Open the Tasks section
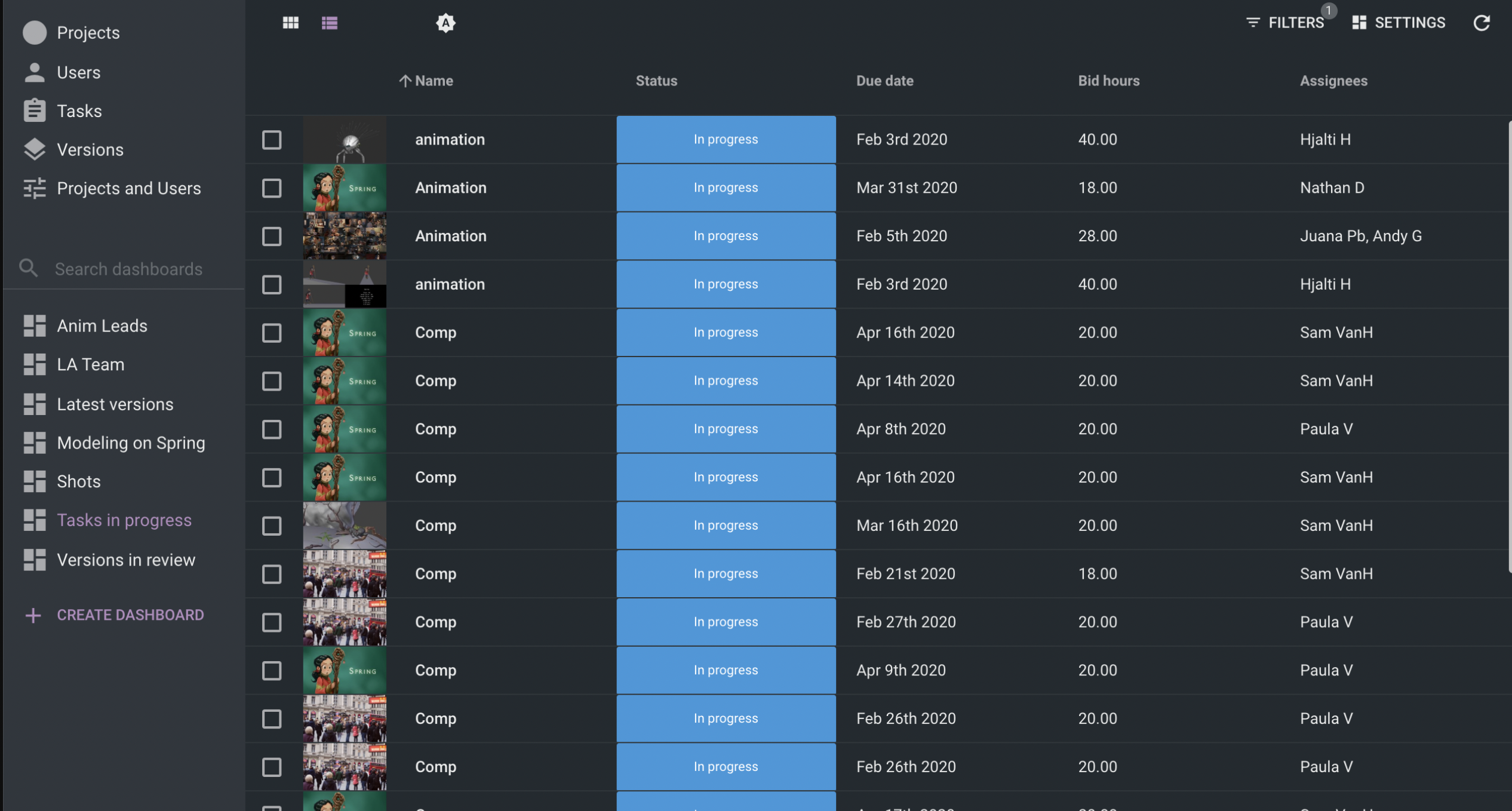1512x811 pixels. pyautogui.click(x=79, y=110)
